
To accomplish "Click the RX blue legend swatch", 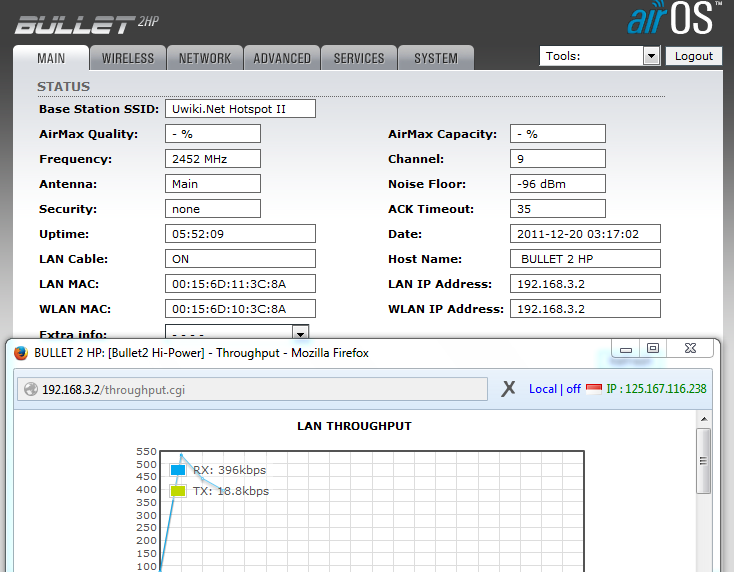I will point(178,470).
